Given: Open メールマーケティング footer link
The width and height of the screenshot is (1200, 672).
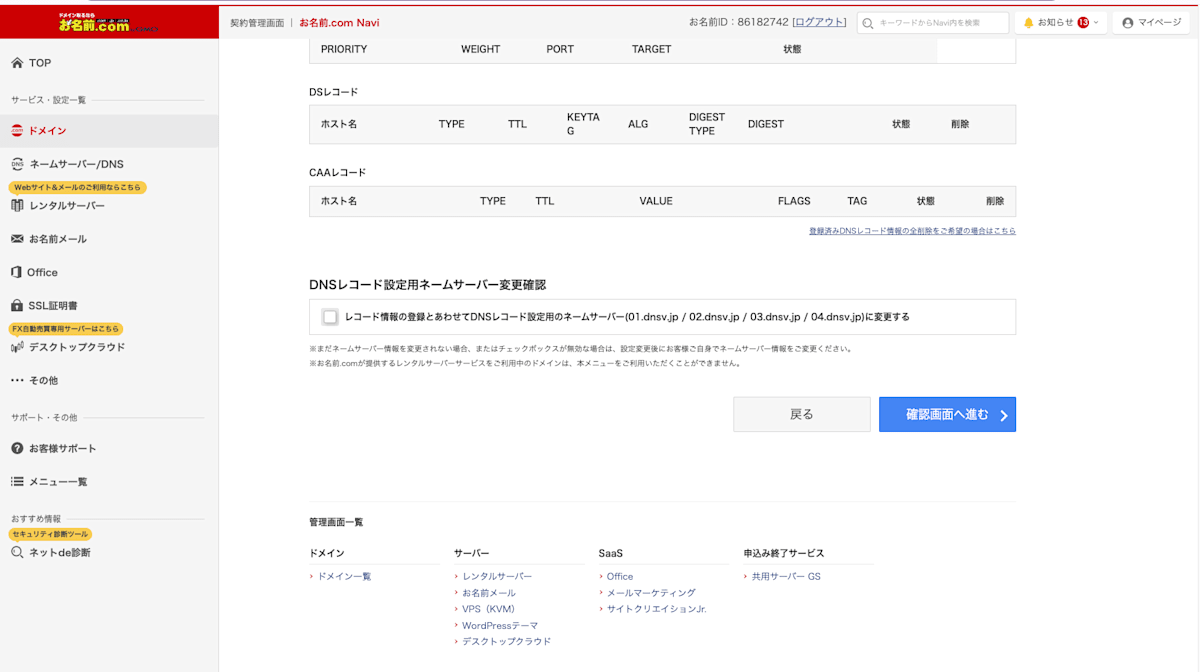Looking at the screenshot, I should (651, 593).
